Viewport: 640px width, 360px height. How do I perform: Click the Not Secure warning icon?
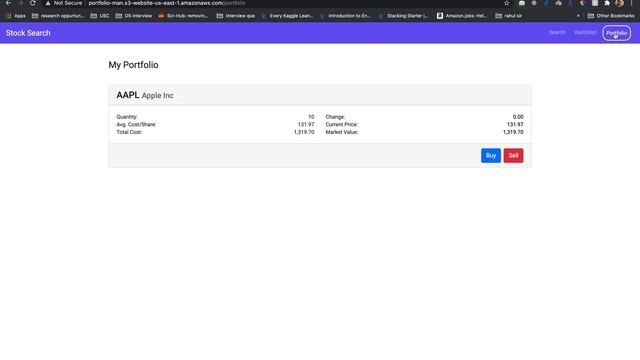click(x=48, y=3)
